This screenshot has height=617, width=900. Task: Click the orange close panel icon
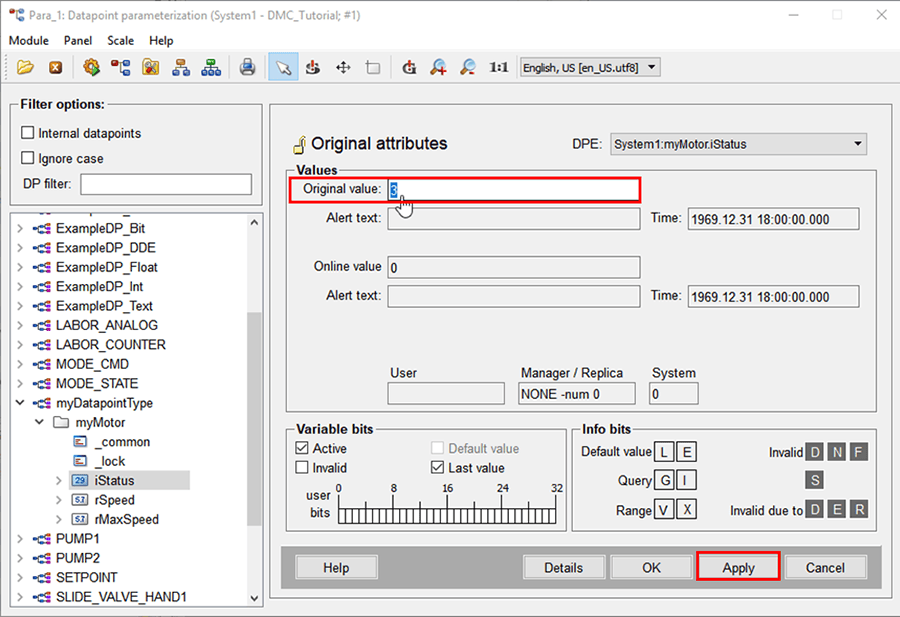pyautogui.click(x=56, y=68)
